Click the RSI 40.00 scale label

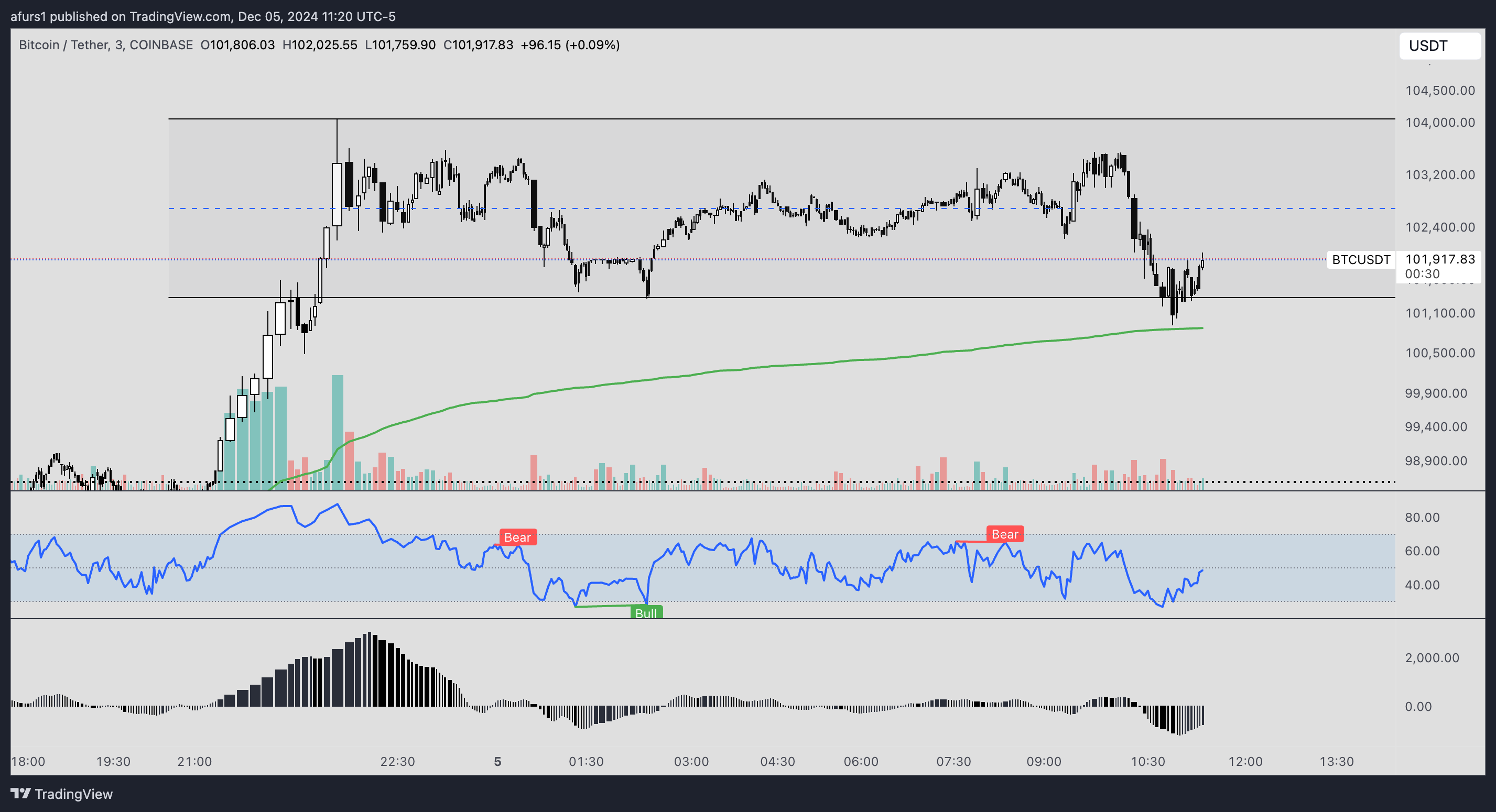click(x=1422, y=585)
